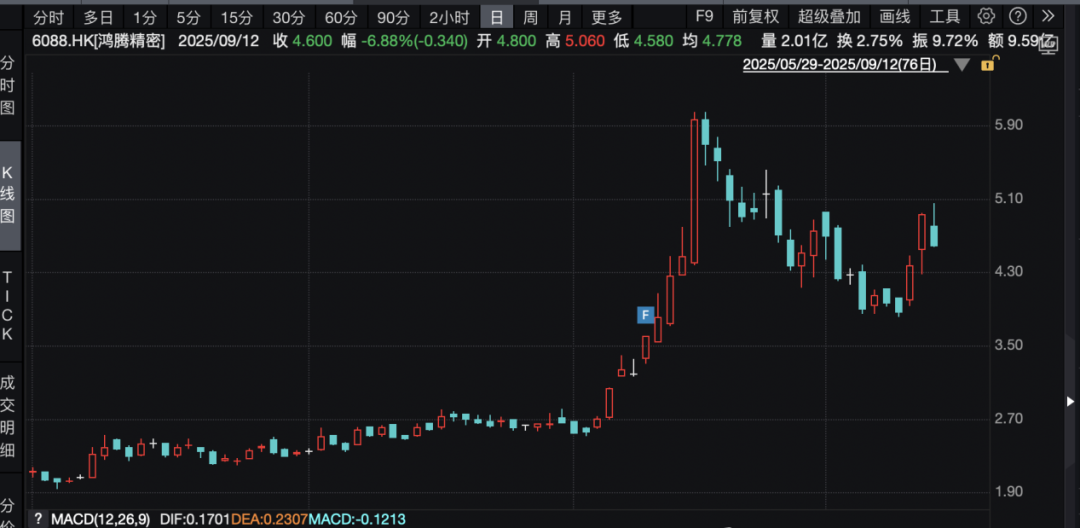The width and height of the screenshot is (1080, 528).
Task: Select the 5分 period
Action: click(187, 17)
